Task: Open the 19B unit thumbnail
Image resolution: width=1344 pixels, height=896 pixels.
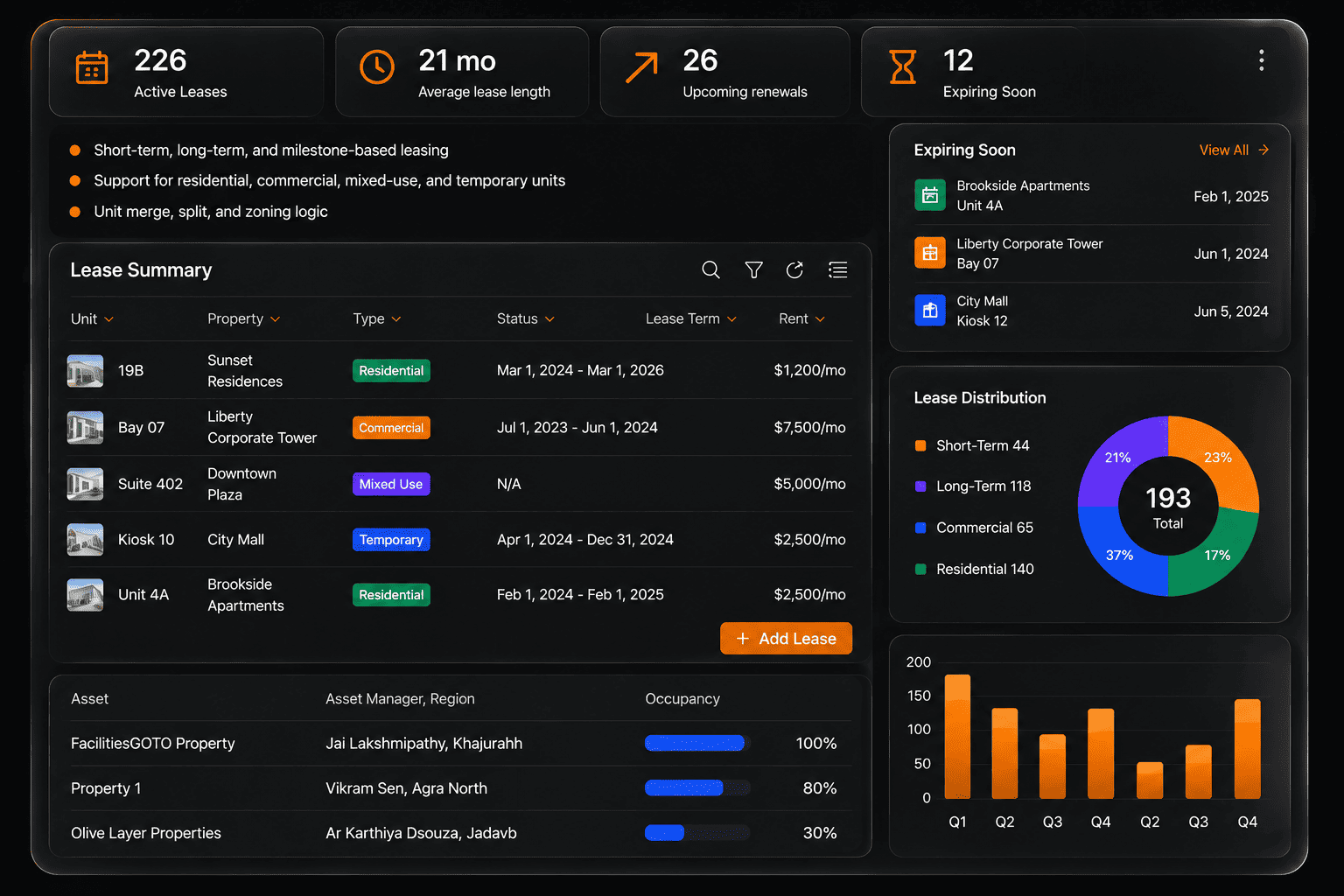Action: click(86, 371)
